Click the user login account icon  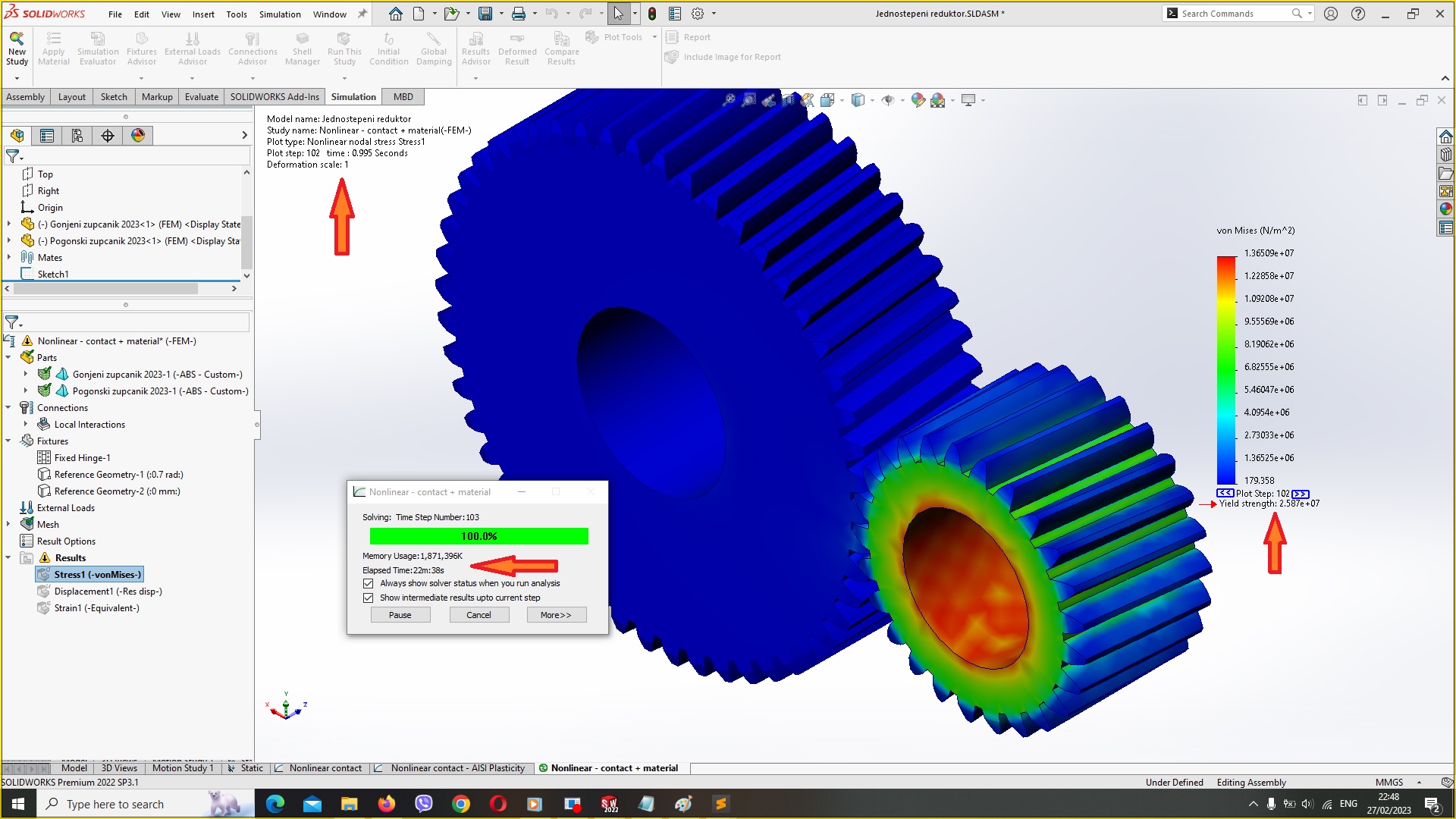point(1331,14)
